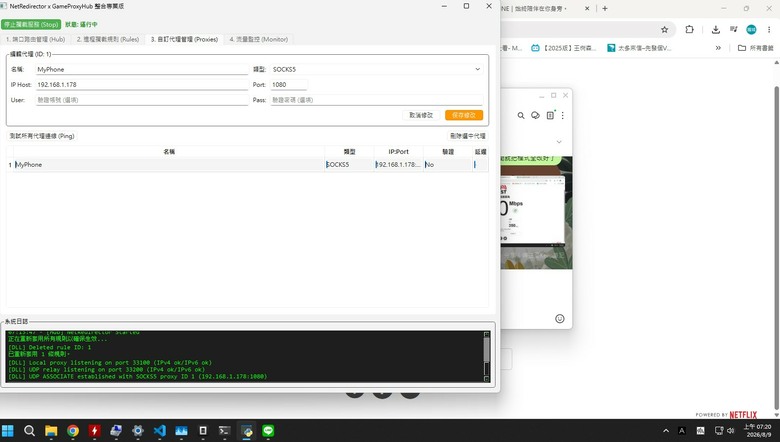Screen dimensions: 780x442
Task: Click the cancel edit button beside orange button
Action: point(421,115)
